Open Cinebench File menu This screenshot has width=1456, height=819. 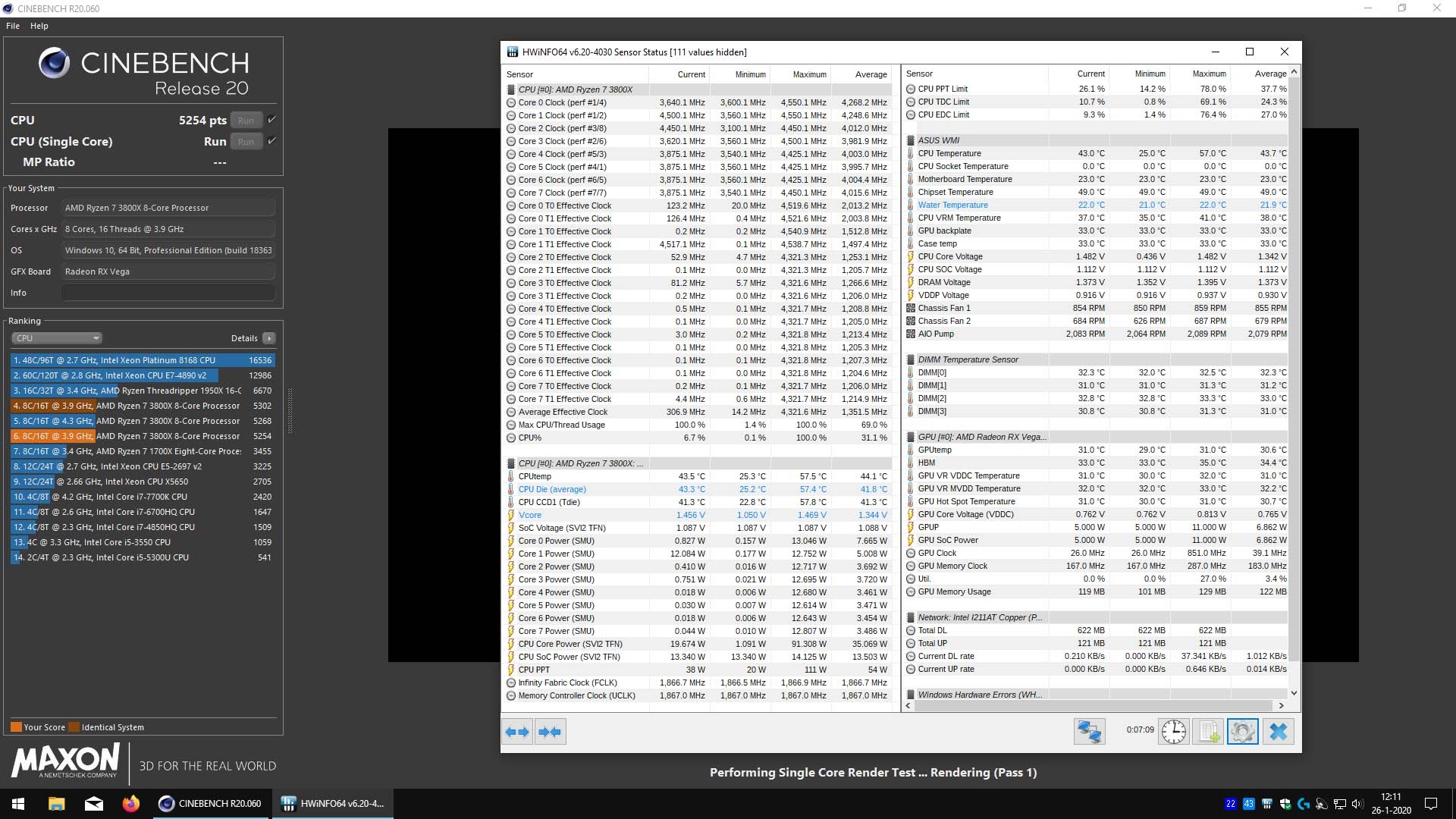[13, 26]
